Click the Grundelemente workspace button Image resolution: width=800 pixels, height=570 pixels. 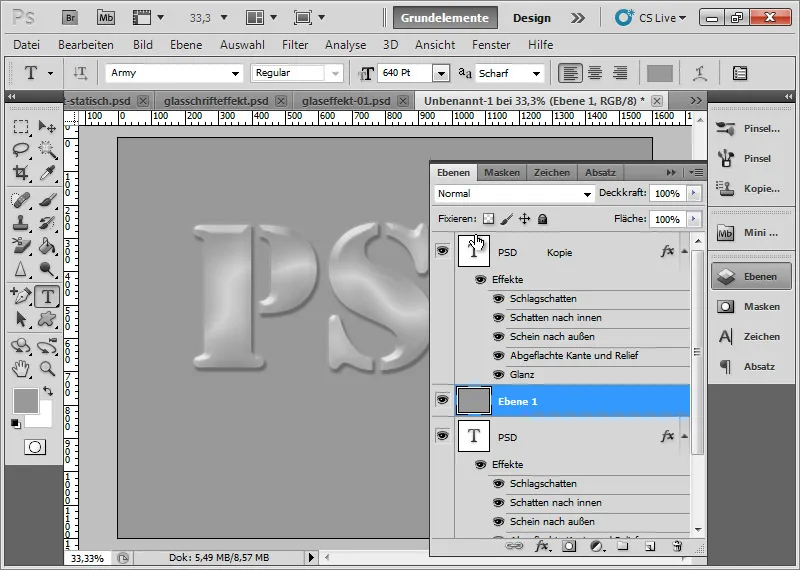pos(445,18)
